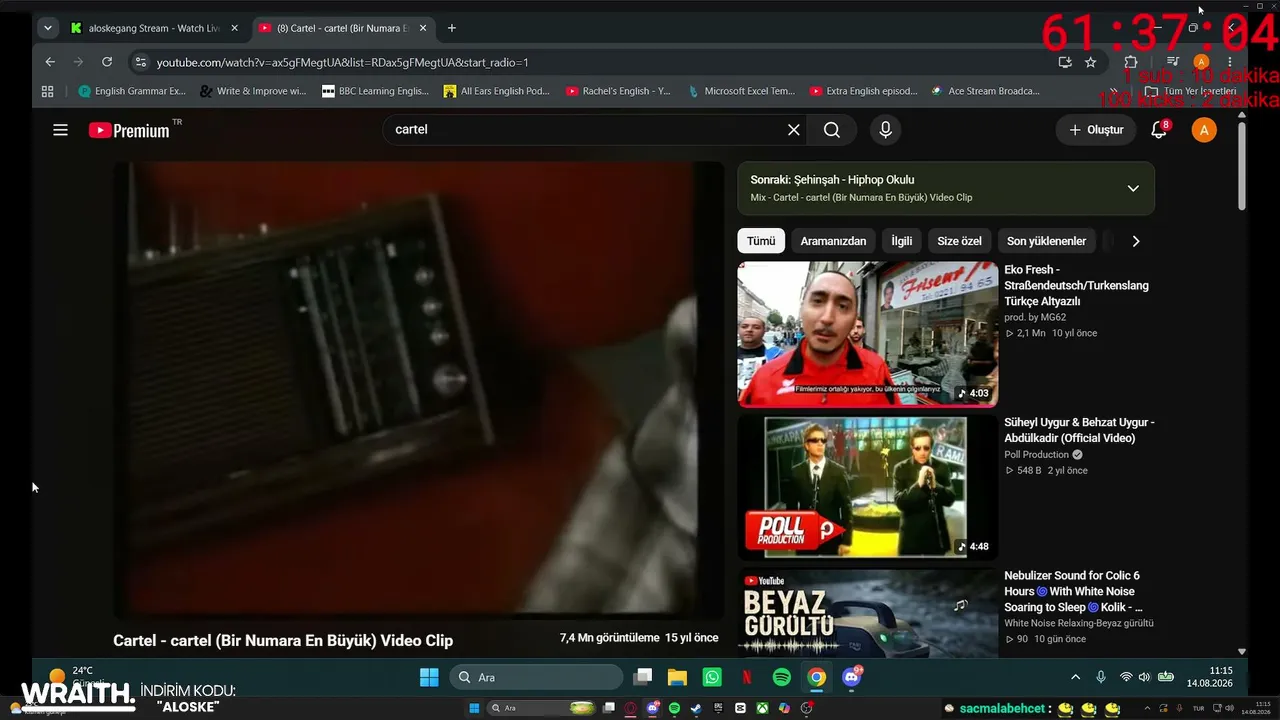Open WhatsApp from the taskbar
1280x720 pixels.
coord(712,677)
